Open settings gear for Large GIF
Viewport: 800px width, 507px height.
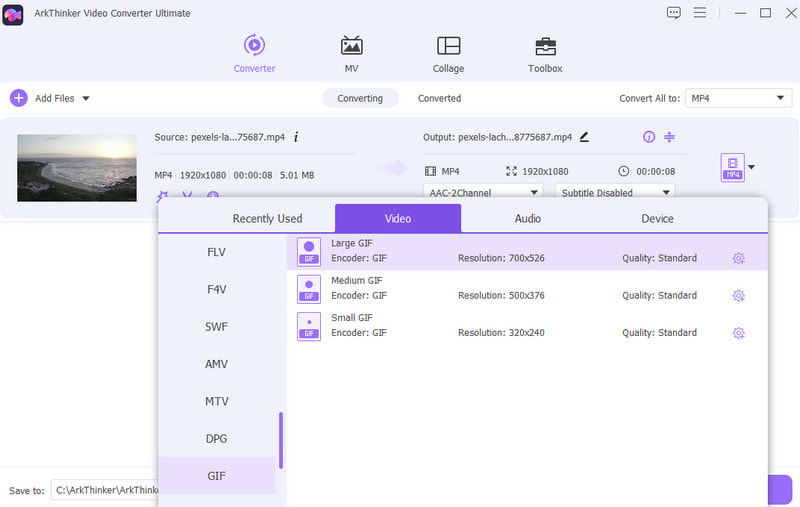click(x=738, y=259)
